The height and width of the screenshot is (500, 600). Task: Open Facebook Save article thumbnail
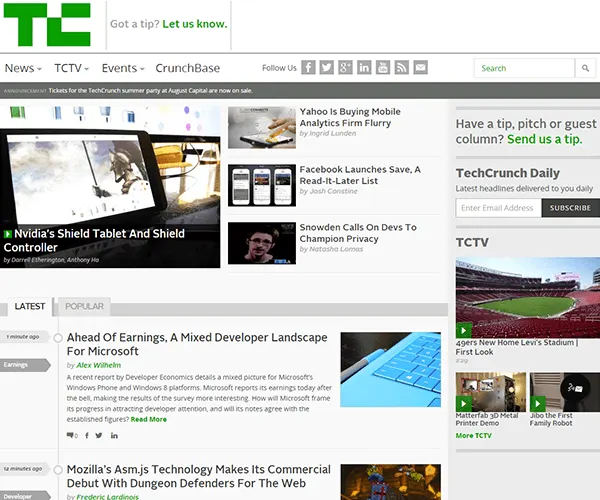coord(262,185)
